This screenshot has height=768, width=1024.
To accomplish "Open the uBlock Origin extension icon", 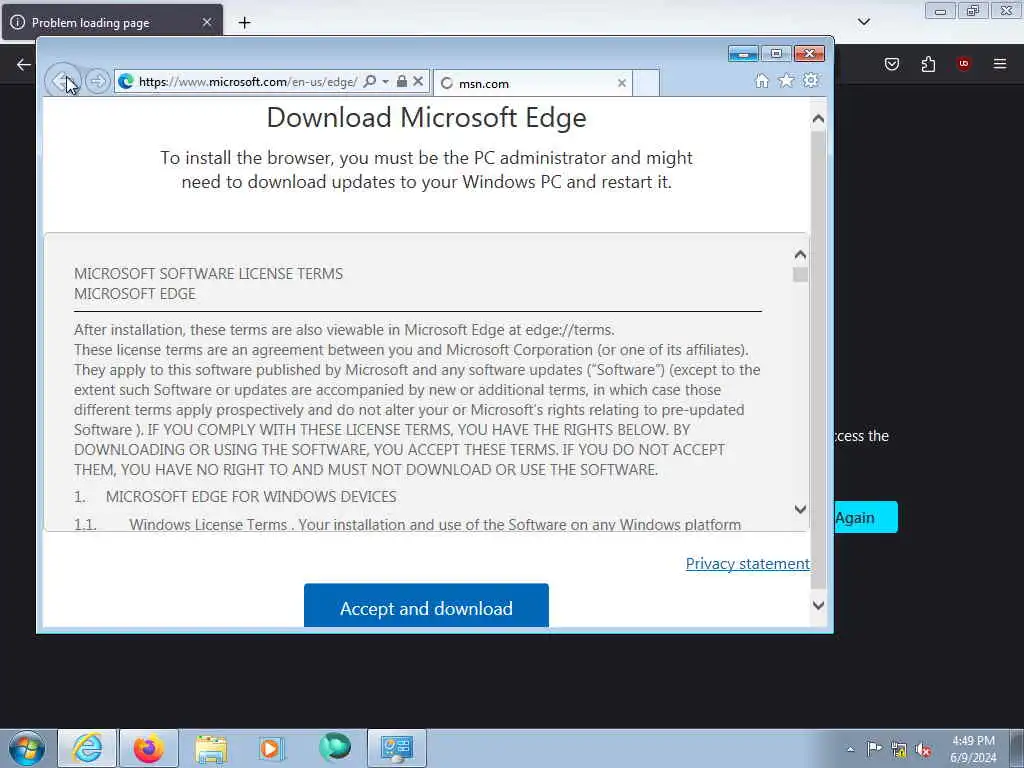I will click(963, 64).
